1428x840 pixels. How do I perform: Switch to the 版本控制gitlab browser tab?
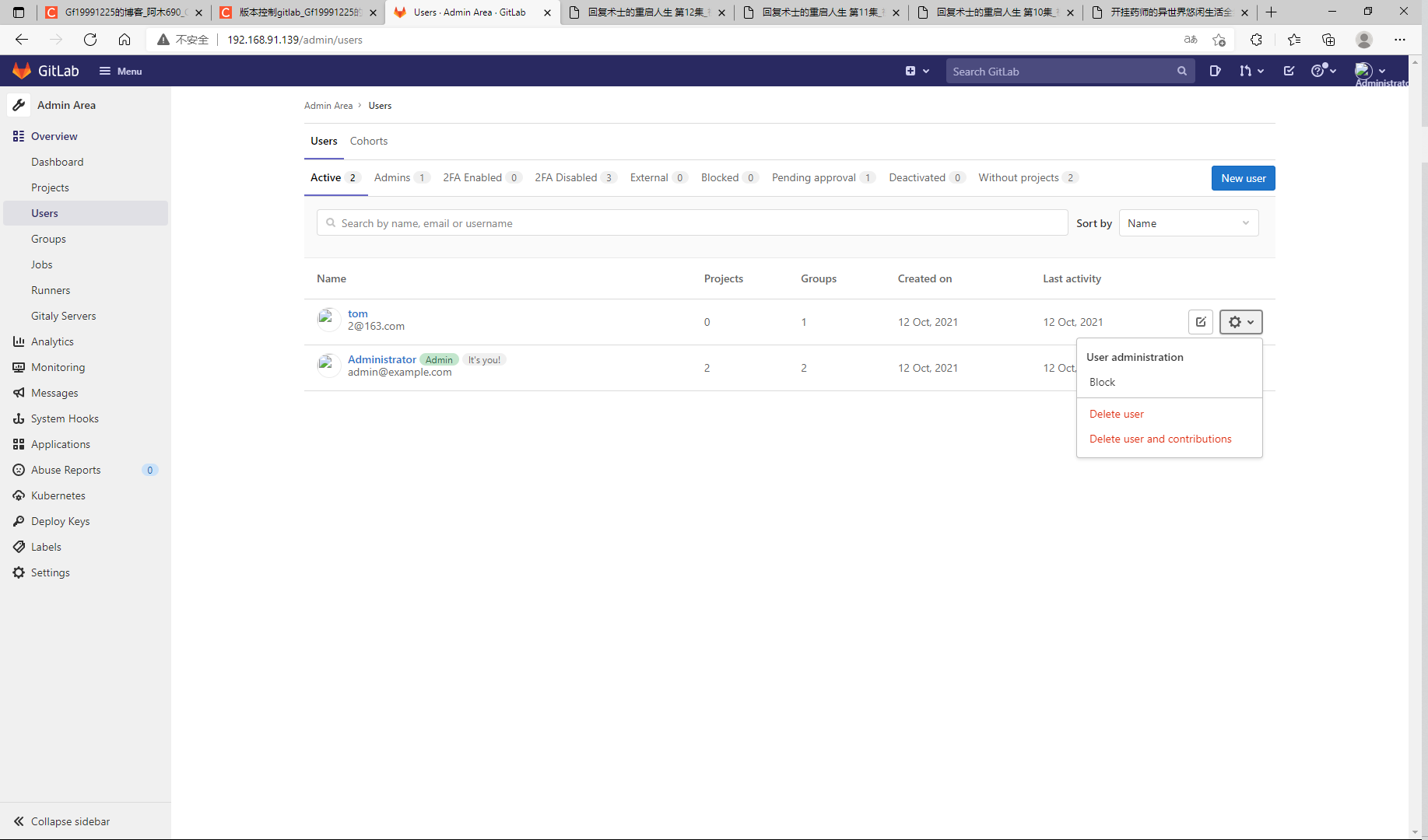pos(298,12)
